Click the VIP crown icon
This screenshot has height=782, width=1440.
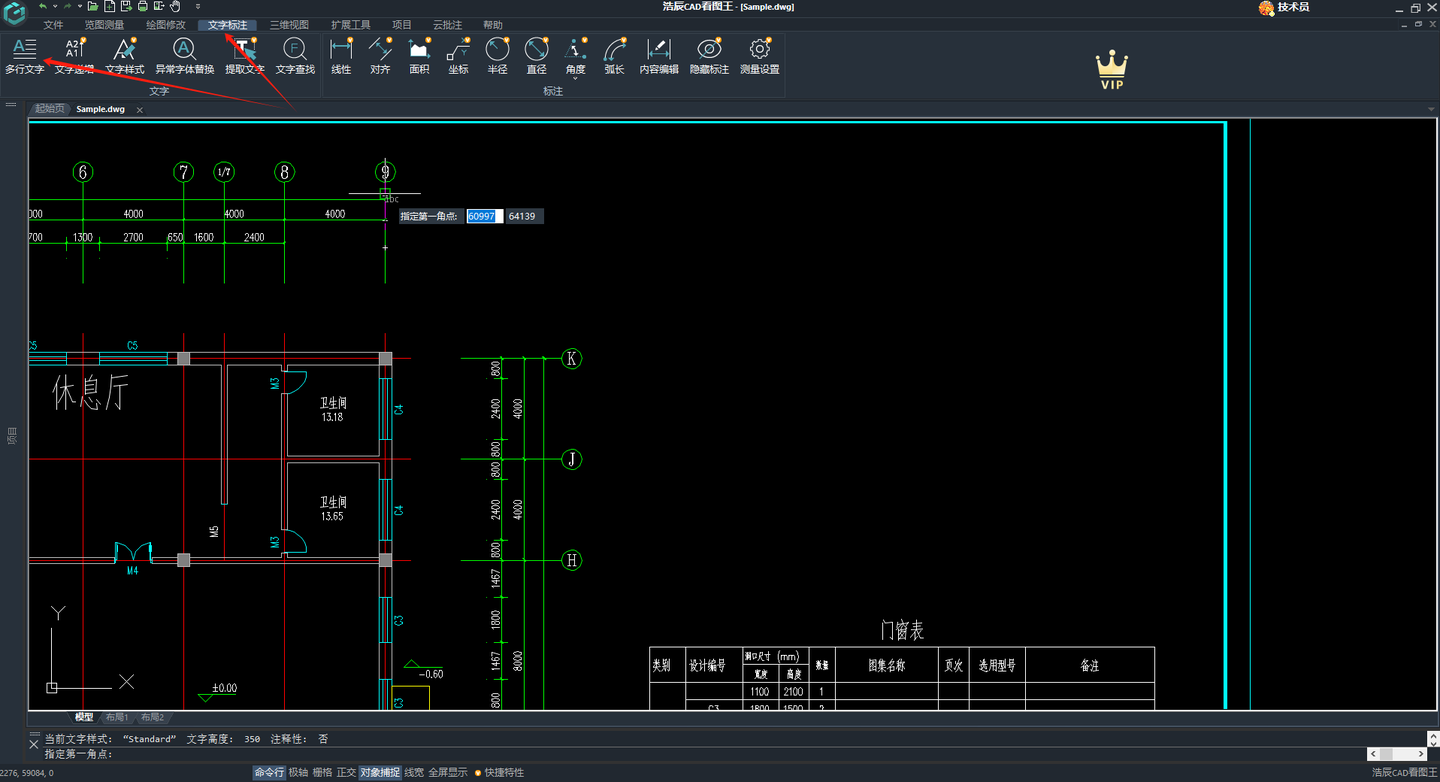pyautogui.click(x=1111, y=70)
